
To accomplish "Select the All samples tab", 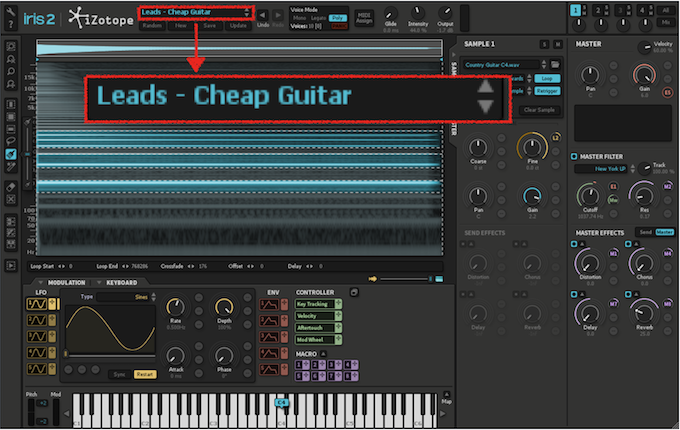I will (x=666, y=10).
